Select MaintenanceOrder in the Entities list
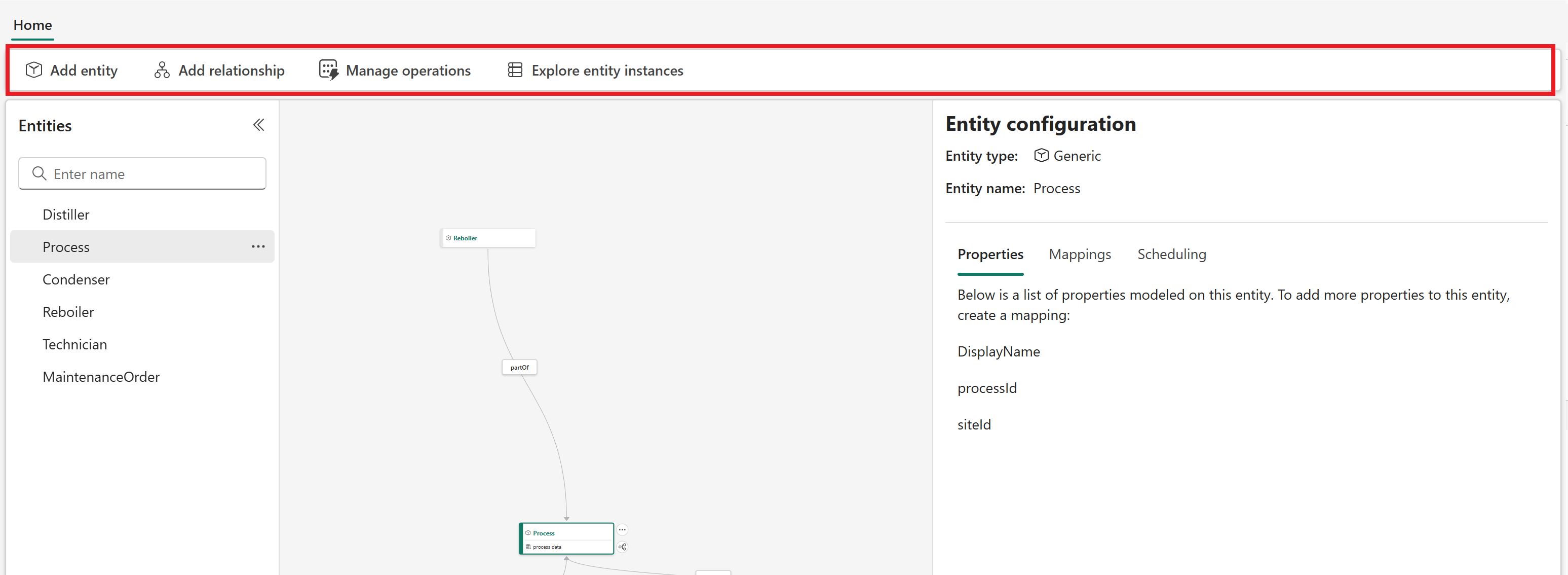This screenshot has height=575, width=1568. [x=101, y=377]
